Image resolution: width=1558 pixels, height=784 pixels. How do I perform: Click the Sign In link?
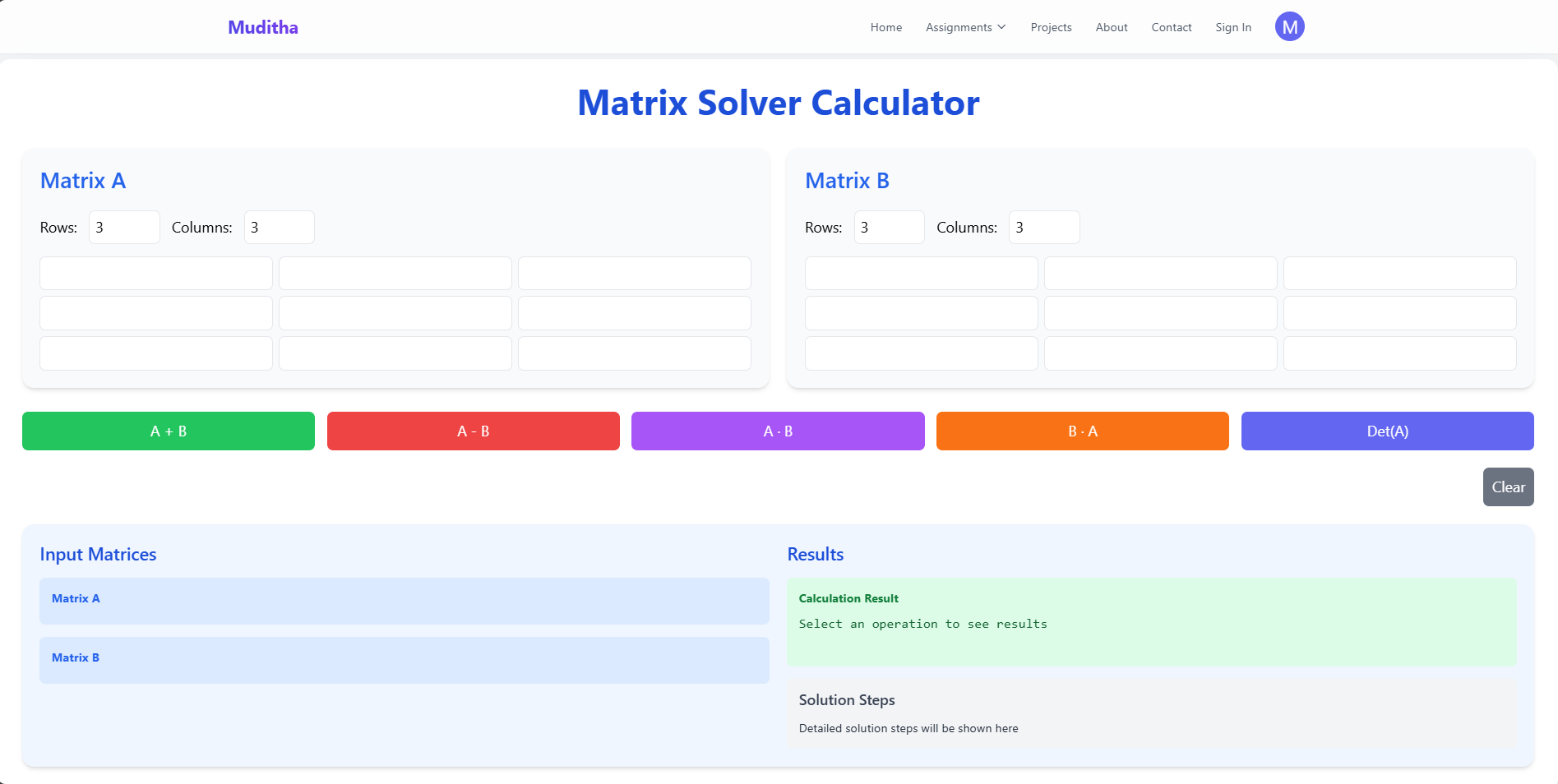coord(1232,27)
